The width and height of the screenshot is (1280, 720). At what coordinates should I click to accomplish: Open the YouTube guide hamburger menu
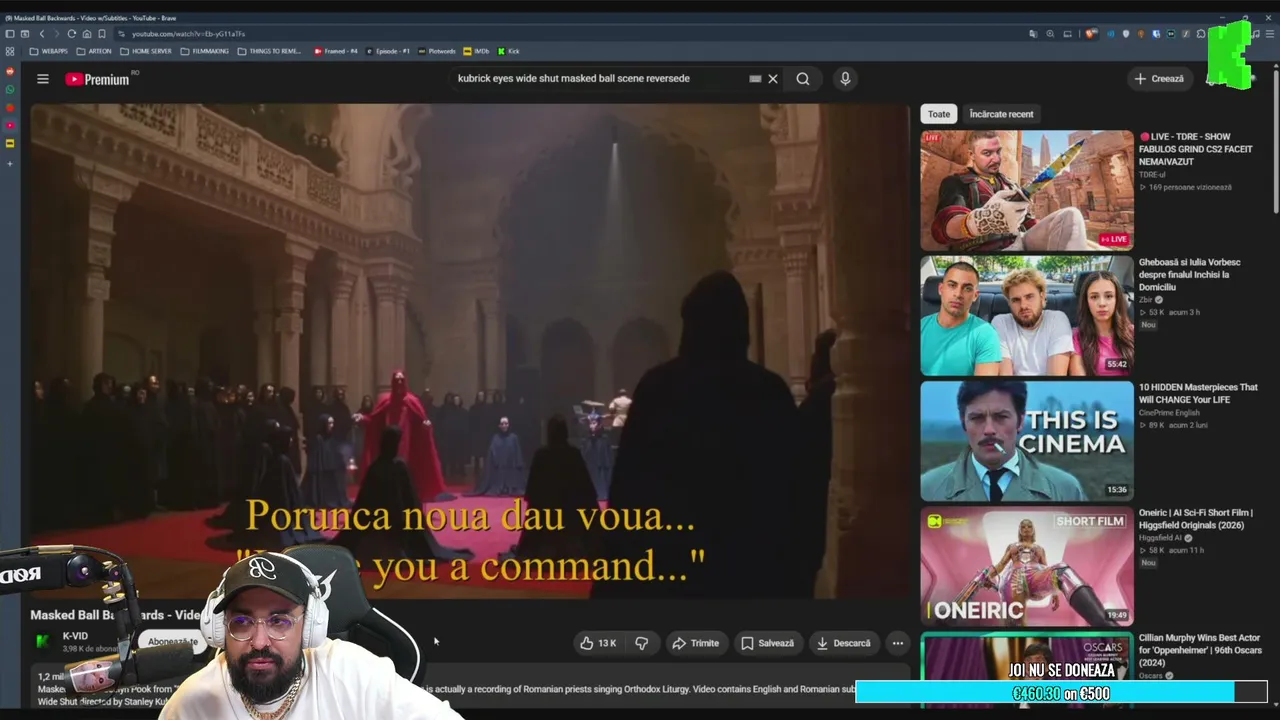pos(43,79)
